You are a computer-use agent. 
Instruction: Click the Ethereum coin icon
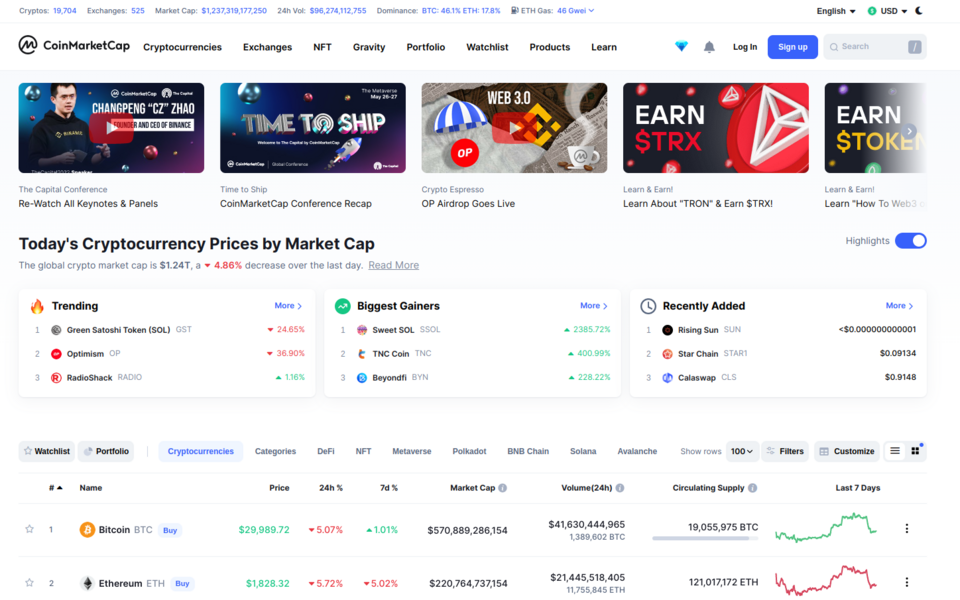point(88,583)
